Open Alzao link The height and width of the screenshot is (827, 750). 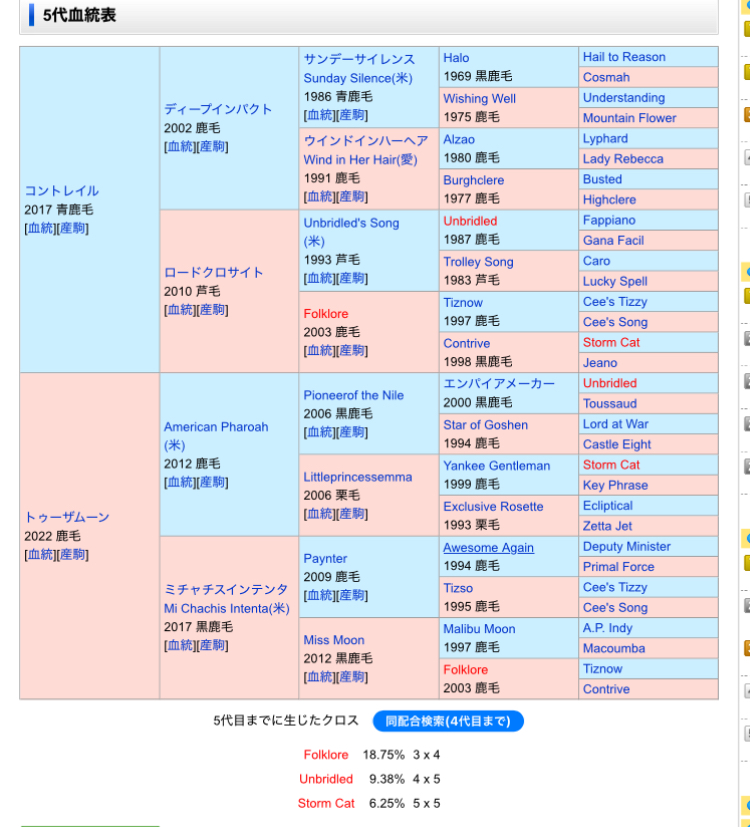459,139
